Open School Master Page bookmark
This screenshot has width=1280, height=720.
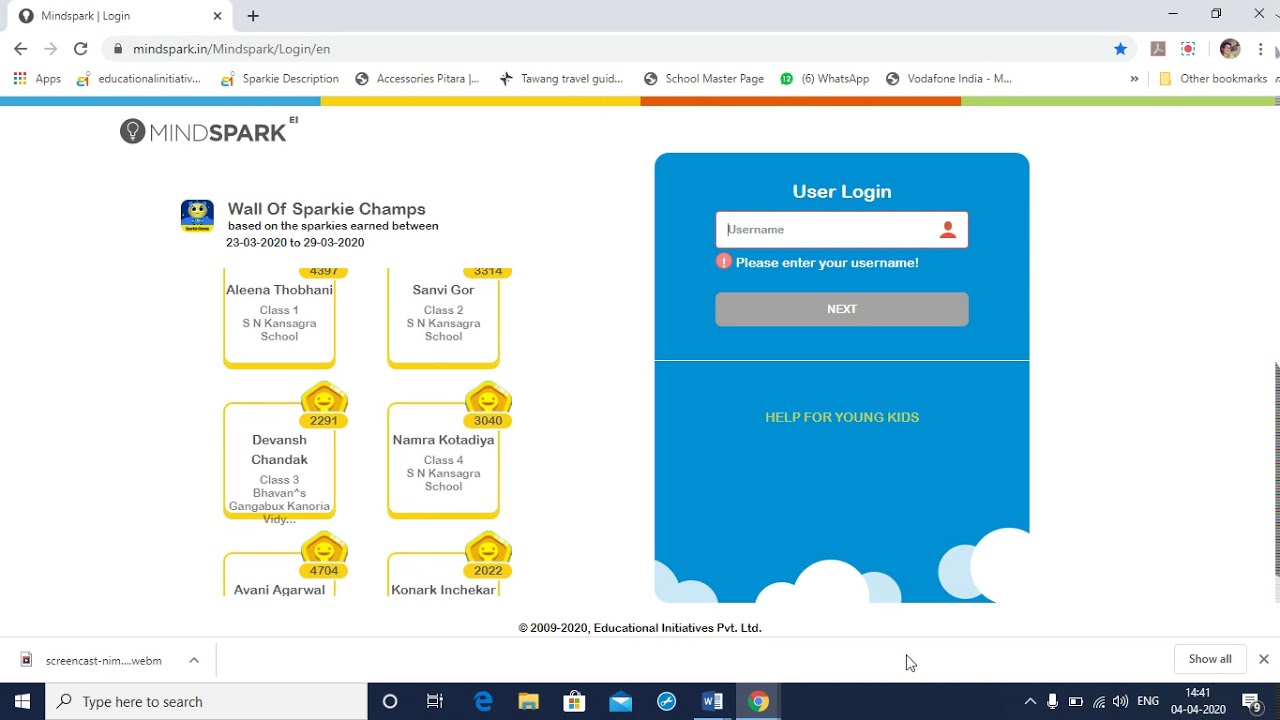pos(704,78)
